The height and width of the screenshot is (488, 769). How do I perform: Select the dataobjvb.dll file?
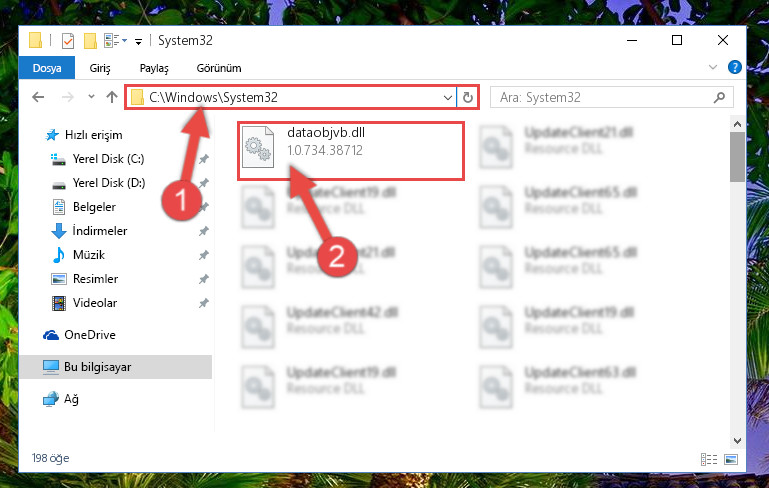(351, 151)
